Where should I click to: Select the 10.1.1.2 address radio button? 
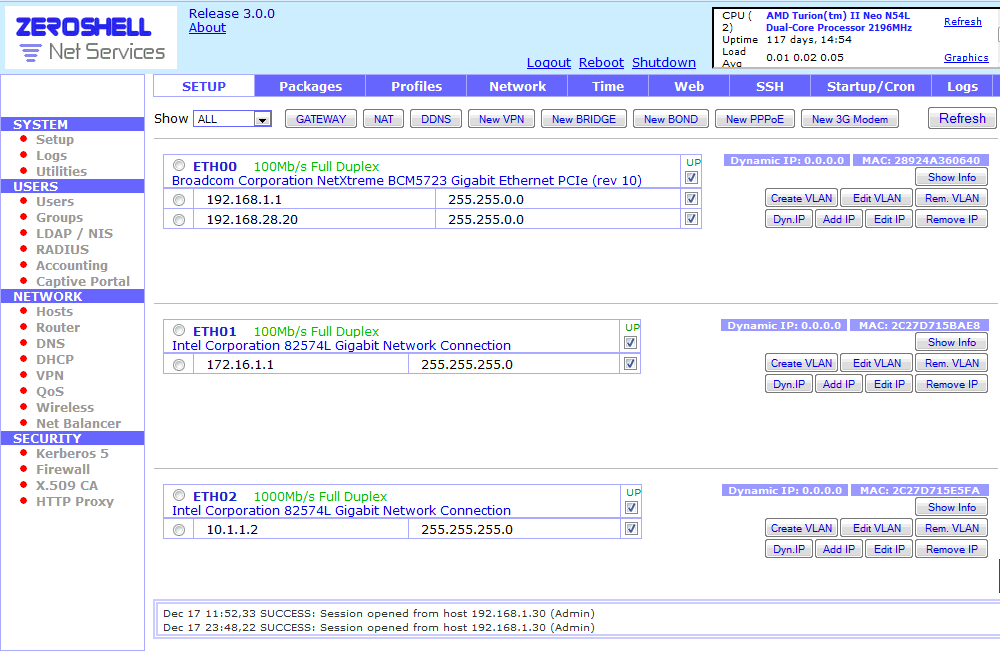tap(179, 529)
